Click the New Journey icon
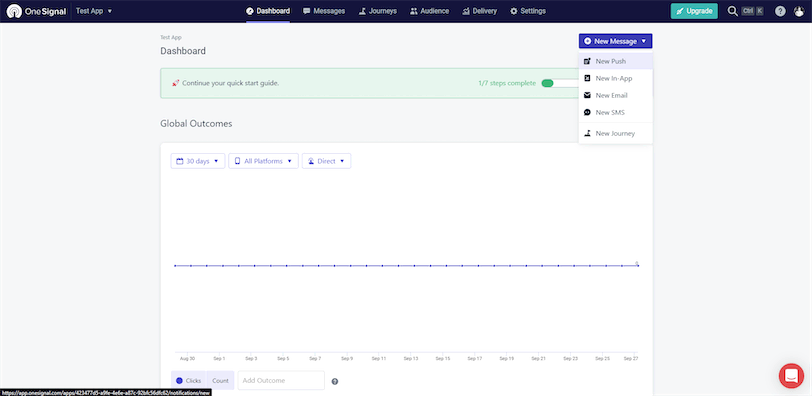This screenshot has width=812, height=396. click(587, 133)
